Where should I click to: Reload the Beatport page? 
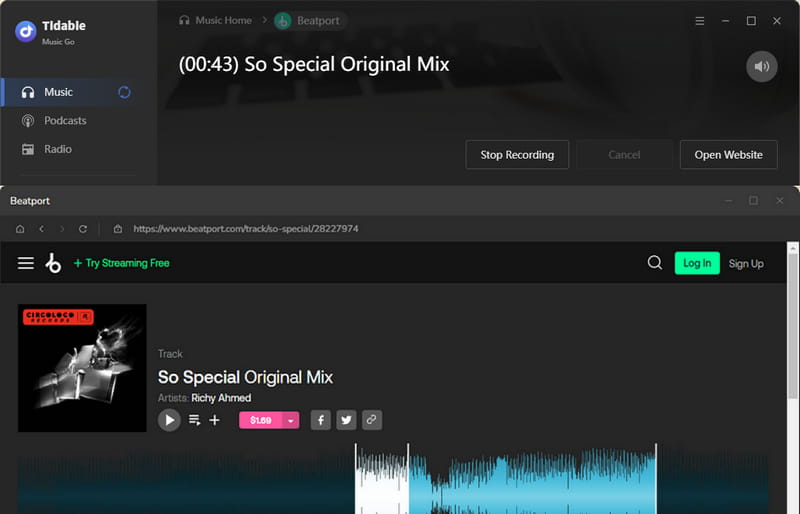tap(83, 229)
